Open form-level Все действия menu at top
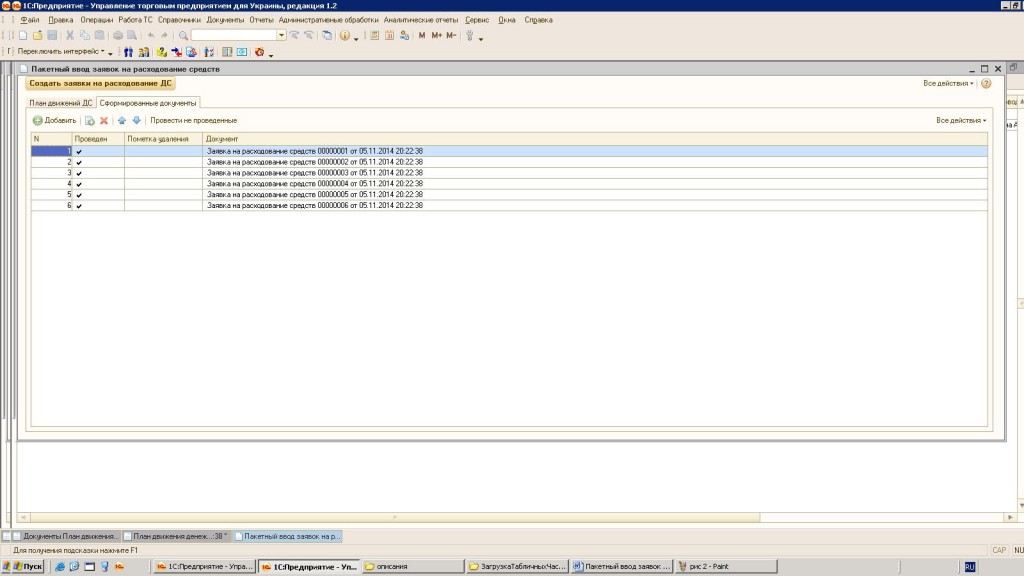Viewport: 1024px width, 576px height. 948,84
